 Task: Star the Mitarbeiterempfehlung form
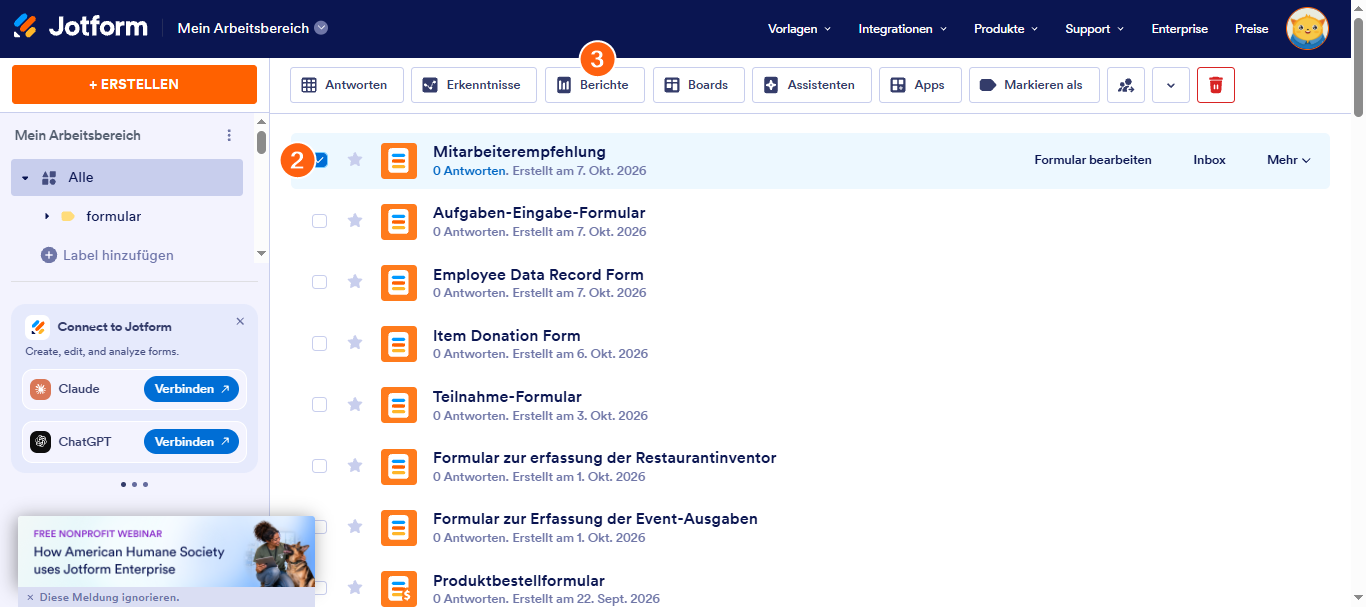355,160
